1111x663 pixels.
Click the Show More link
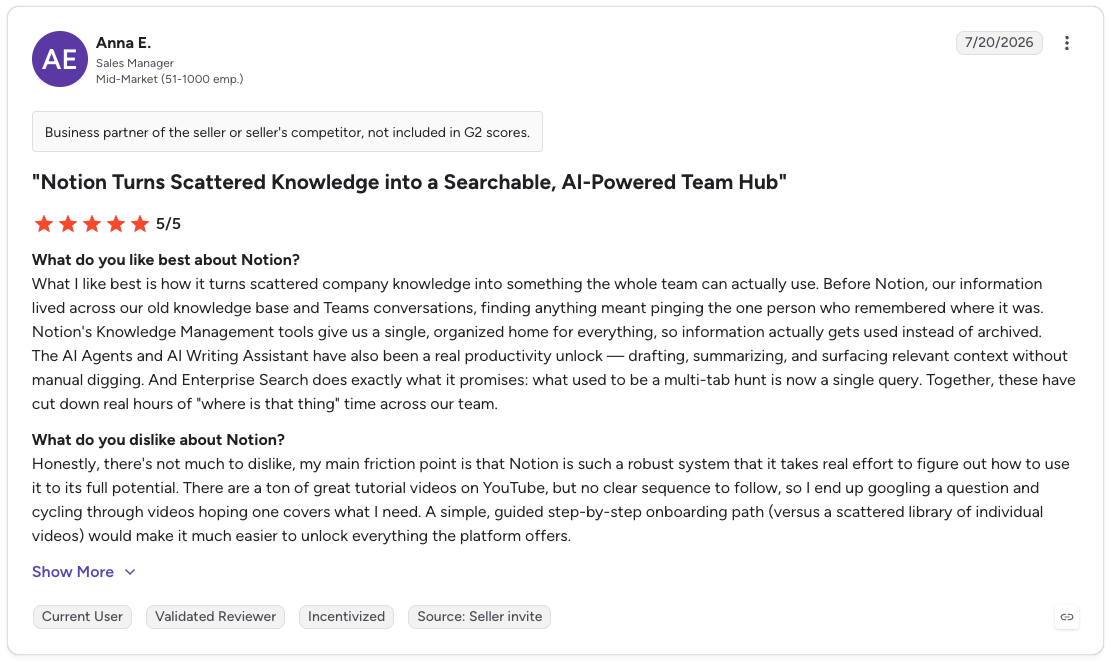point(73,572)
